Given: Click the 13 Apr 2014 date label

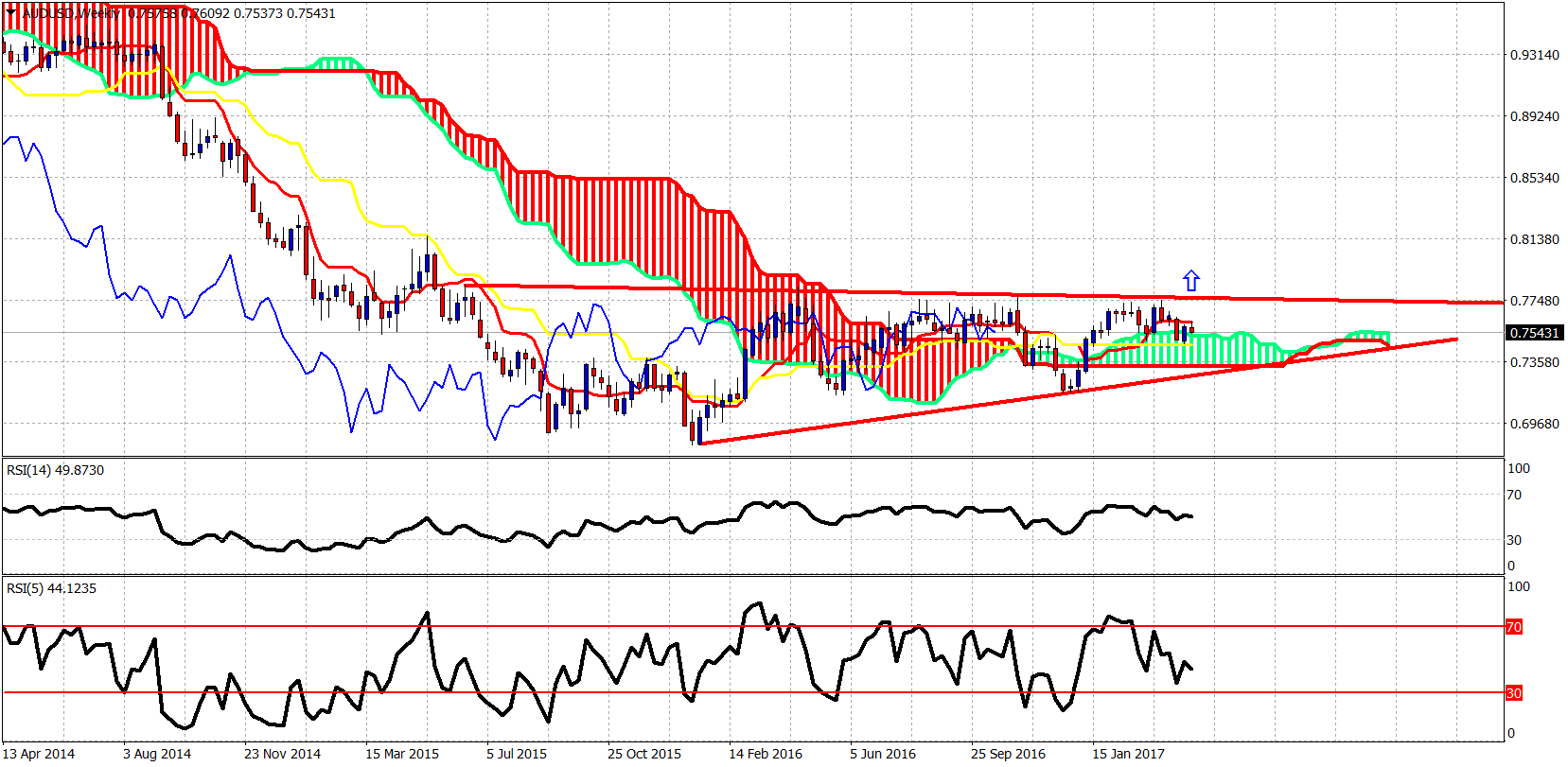Looking at the screenshot, I should [x=39, y=754].
